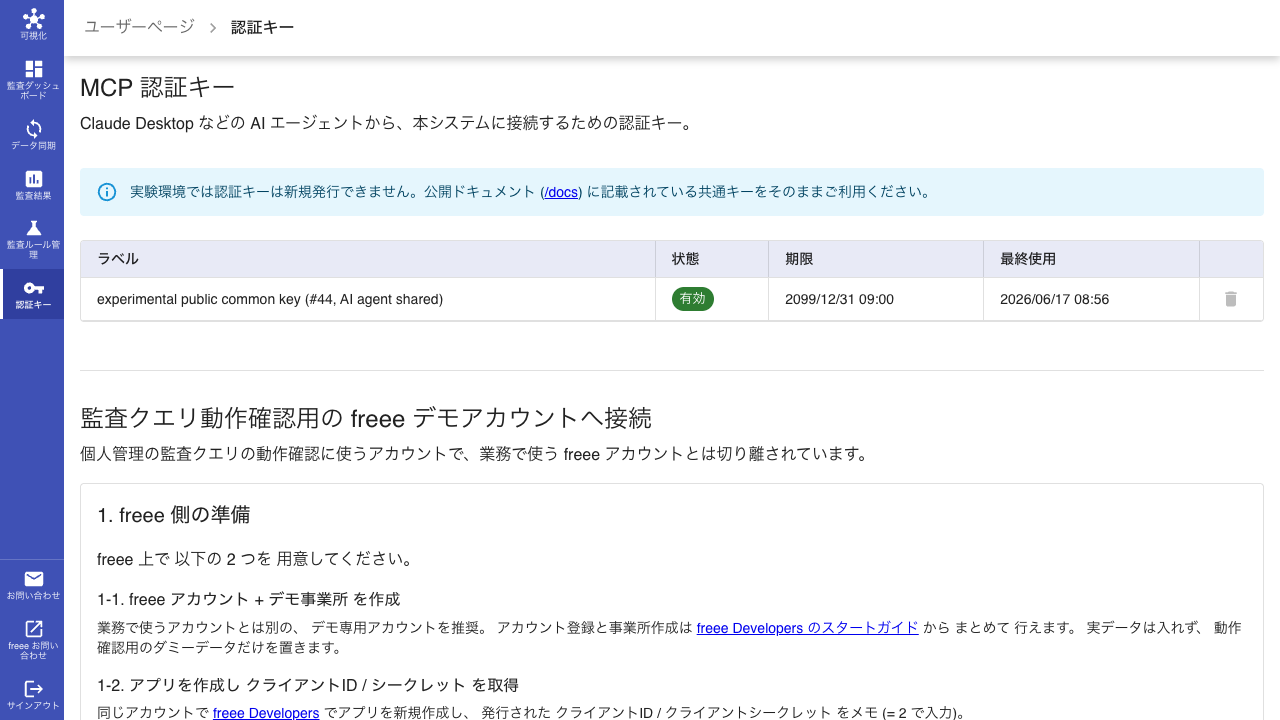Open the freee Developers link in step 1-2

point(266,713)
